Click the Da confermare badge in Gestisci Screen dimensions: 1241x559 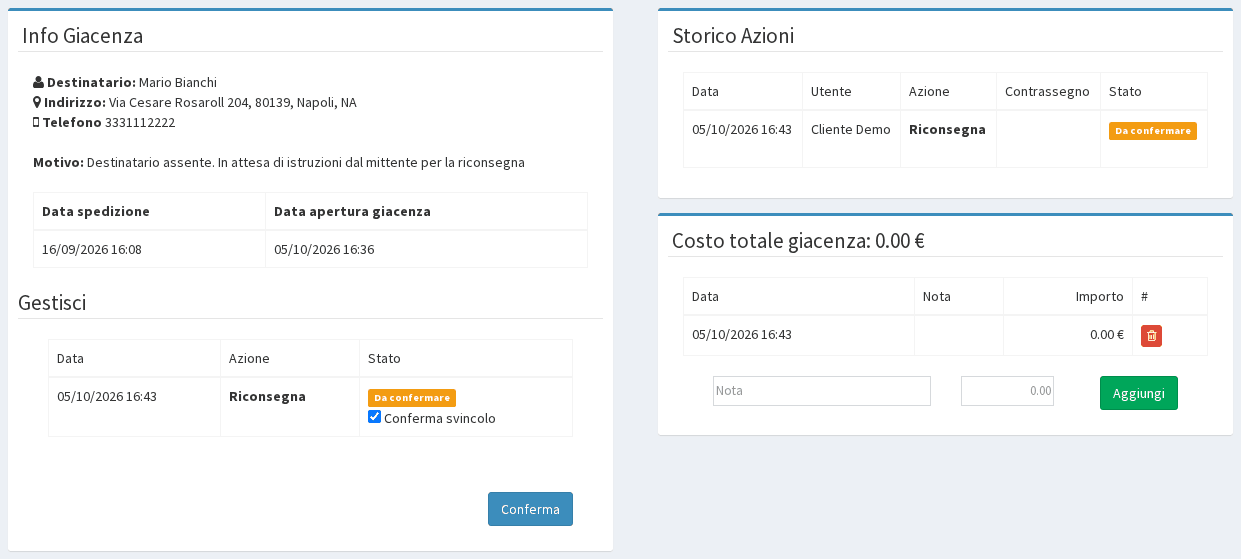pos(412,397)
